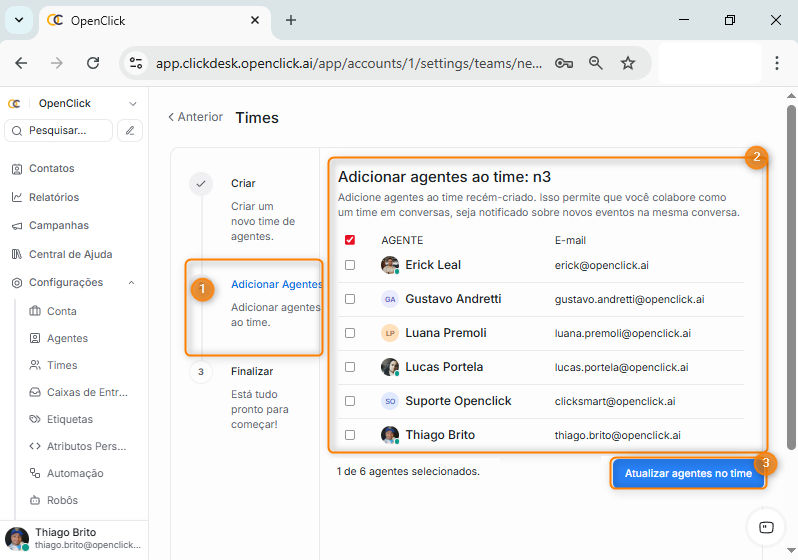The image size is (798, 560).
Task: Go to Agentes settings submenu
Action: [x=67, y=339]
